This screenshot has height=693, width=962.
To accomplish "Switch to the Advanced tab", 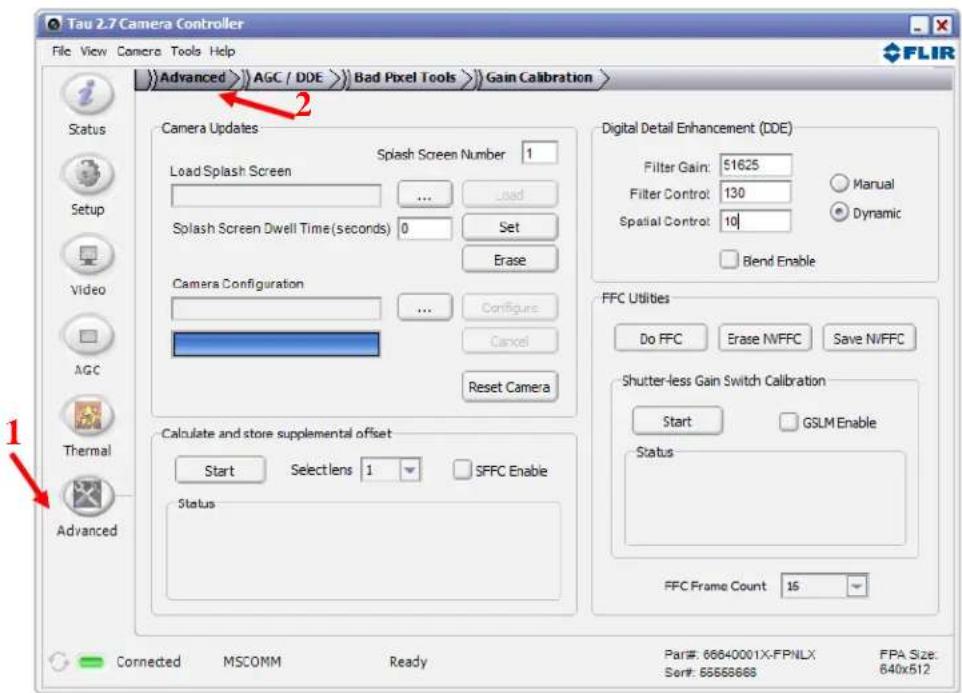I will click(x=192, y=78).
